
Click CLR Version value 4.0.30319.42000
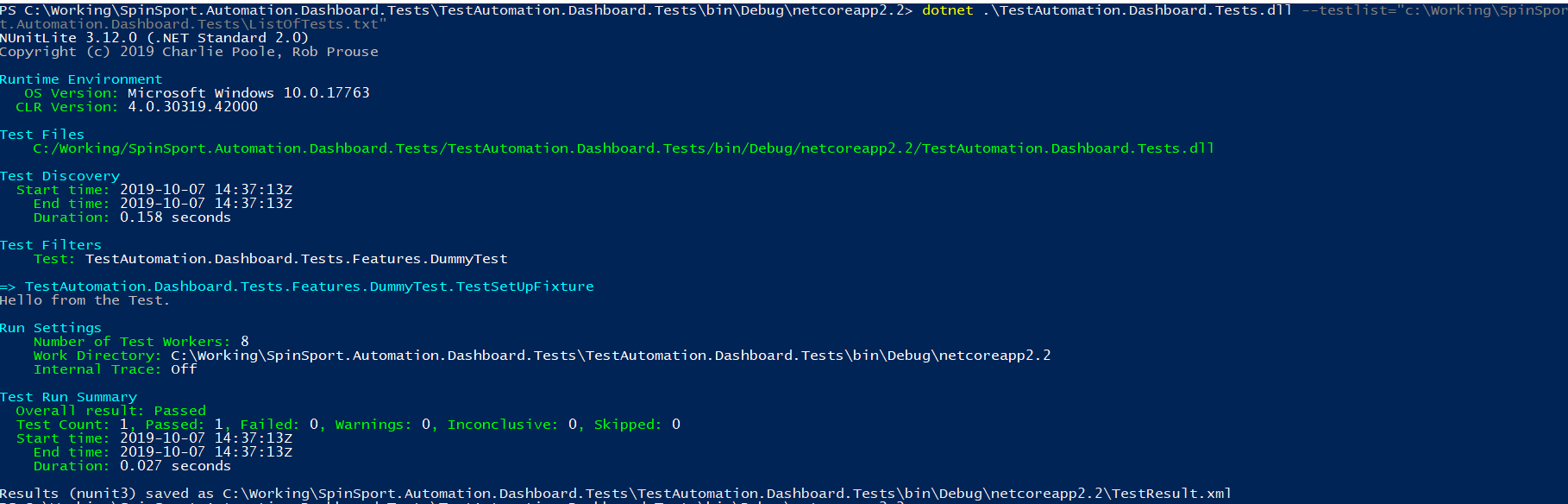[x=192, y=107]
